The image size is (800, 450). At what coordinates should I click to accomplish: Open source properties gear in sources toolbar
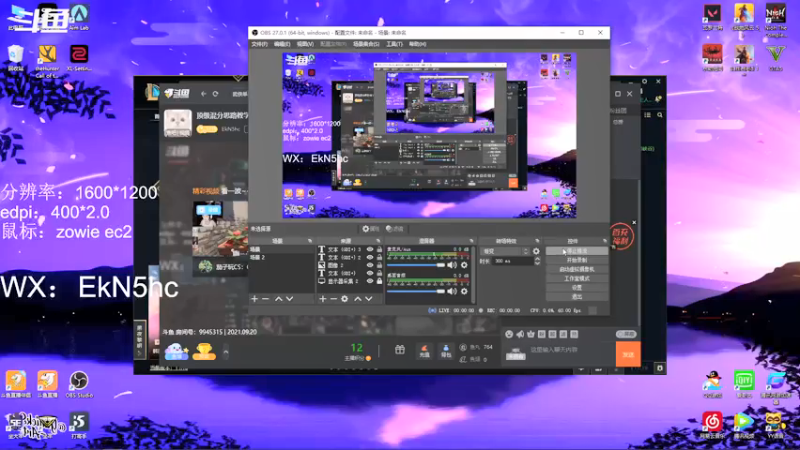pos(345,299)
